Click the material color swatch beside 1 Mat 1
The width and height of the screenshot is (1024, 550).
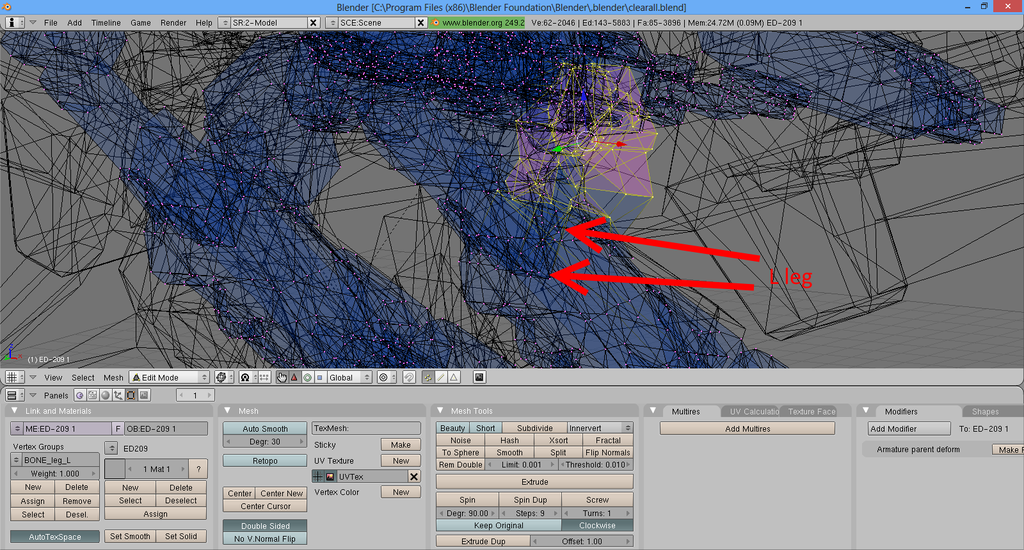tap(114, 469)
